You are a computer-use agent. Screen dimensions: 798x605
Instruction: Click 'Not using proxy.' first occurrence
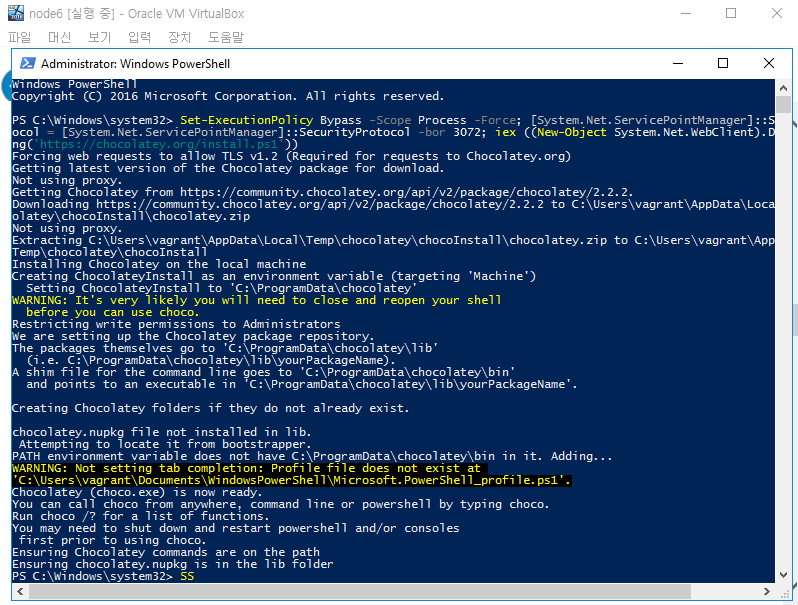coord(67,180)
